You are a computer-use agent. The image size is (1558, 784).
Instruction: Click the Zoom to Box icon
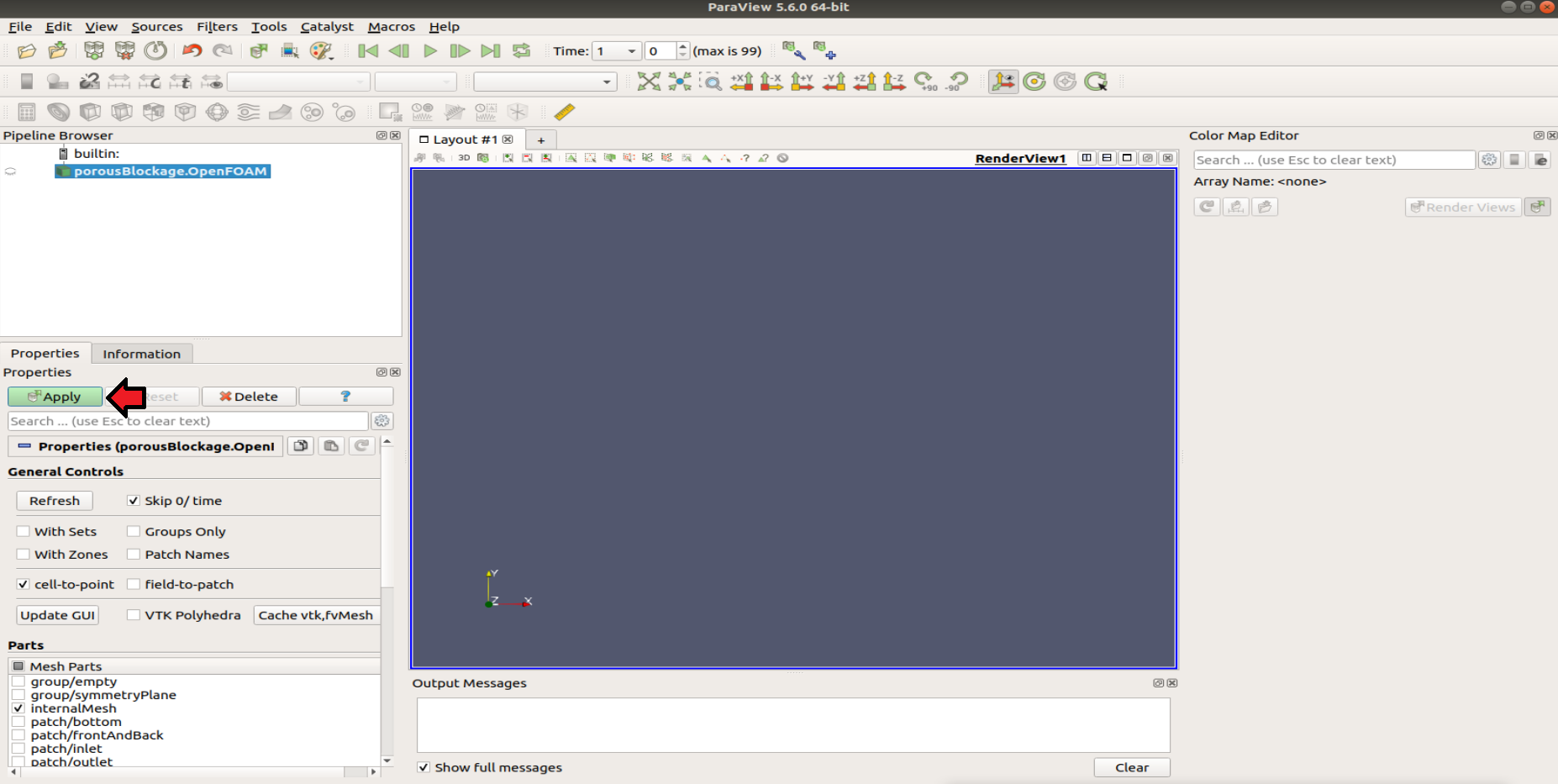(x=711, y=82)
